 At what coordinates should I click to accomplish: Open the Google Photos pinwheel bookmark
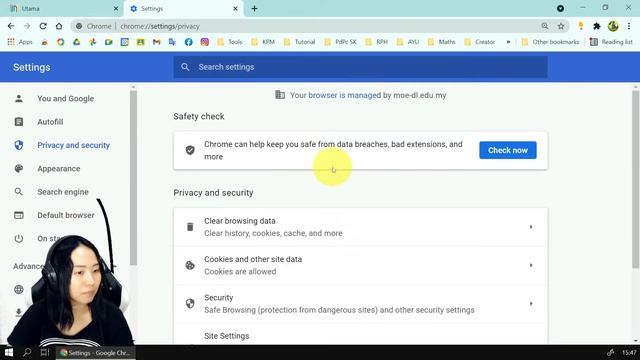coord(93,42)
